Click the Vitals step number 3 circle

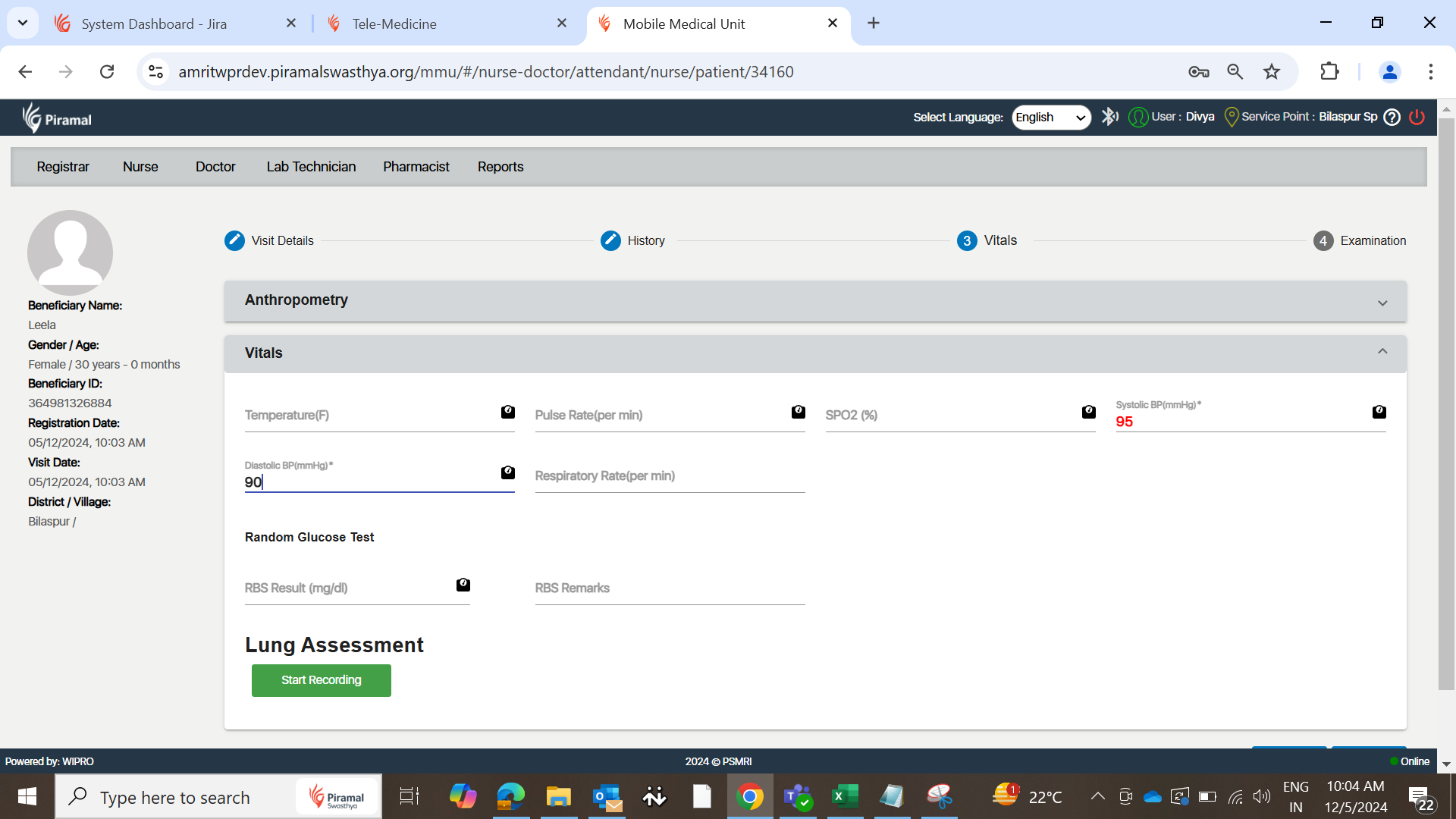(967, 240)
